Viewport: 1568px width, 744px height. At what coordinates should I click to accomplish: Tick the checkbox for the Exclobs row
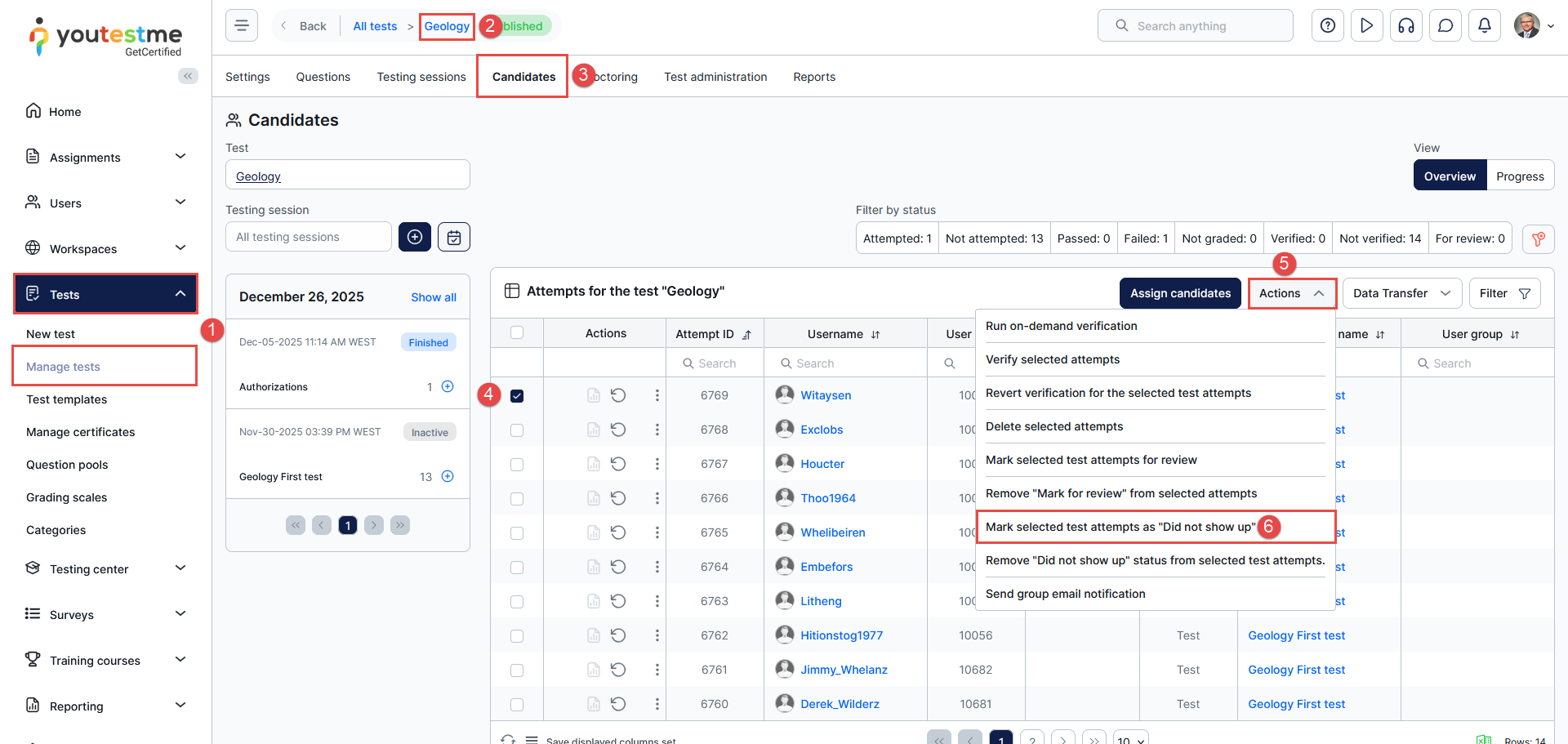517,430
